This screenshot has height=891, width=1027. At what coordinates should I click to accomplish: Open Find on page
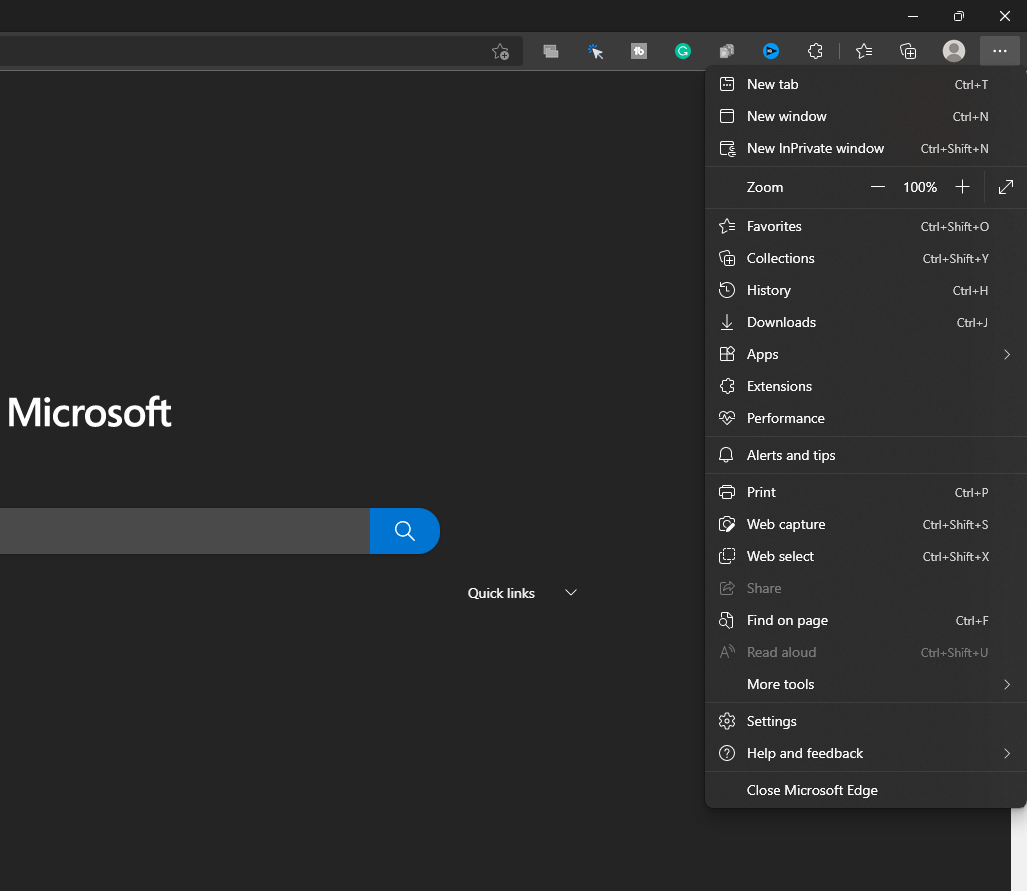click(866, 620)
